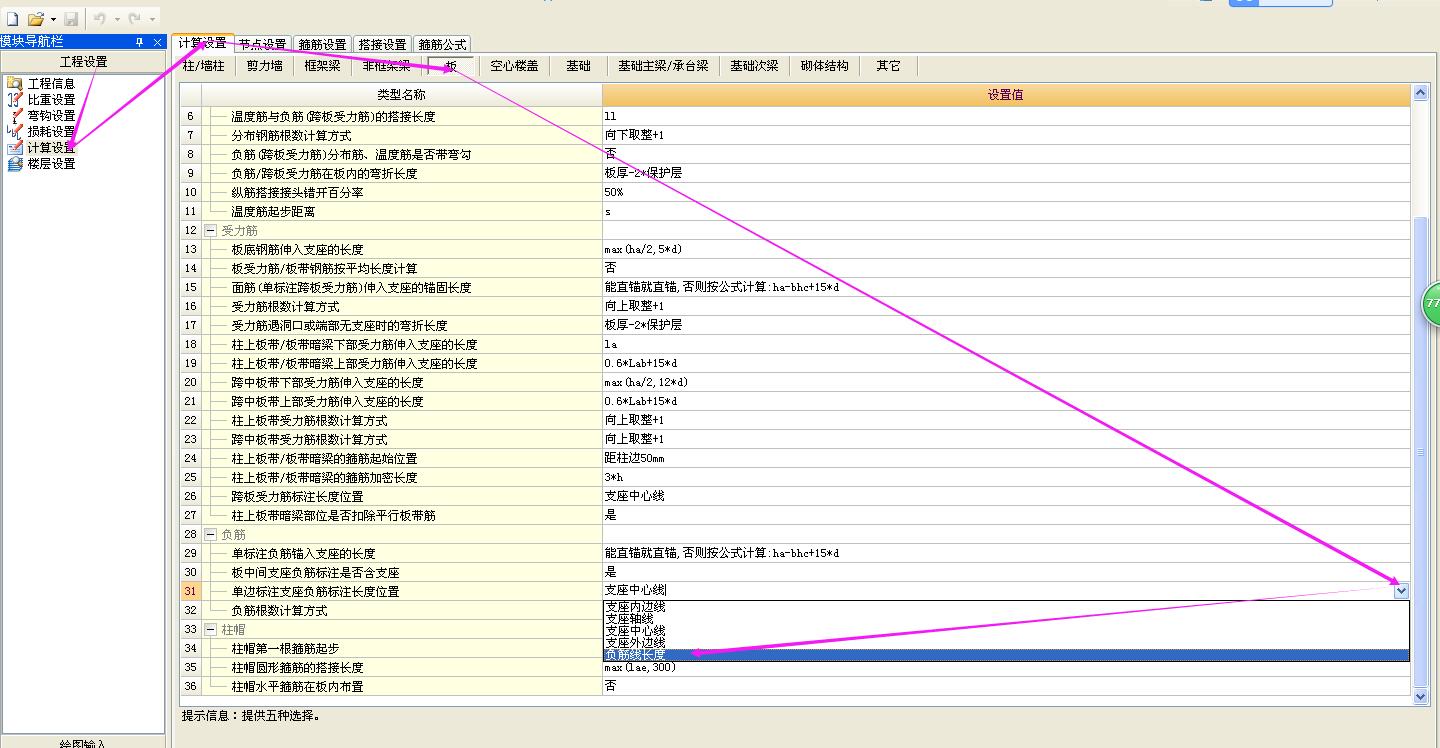This screenshot has height=748, width=1440.
Task: Click the 距柱边50mm value cell
Action: pos(1006,458)
